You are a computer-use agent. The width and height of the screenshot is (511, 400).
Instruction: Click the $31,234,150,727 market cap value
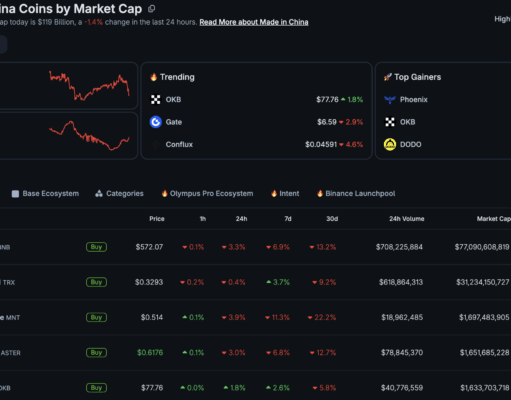coord(483,282)
